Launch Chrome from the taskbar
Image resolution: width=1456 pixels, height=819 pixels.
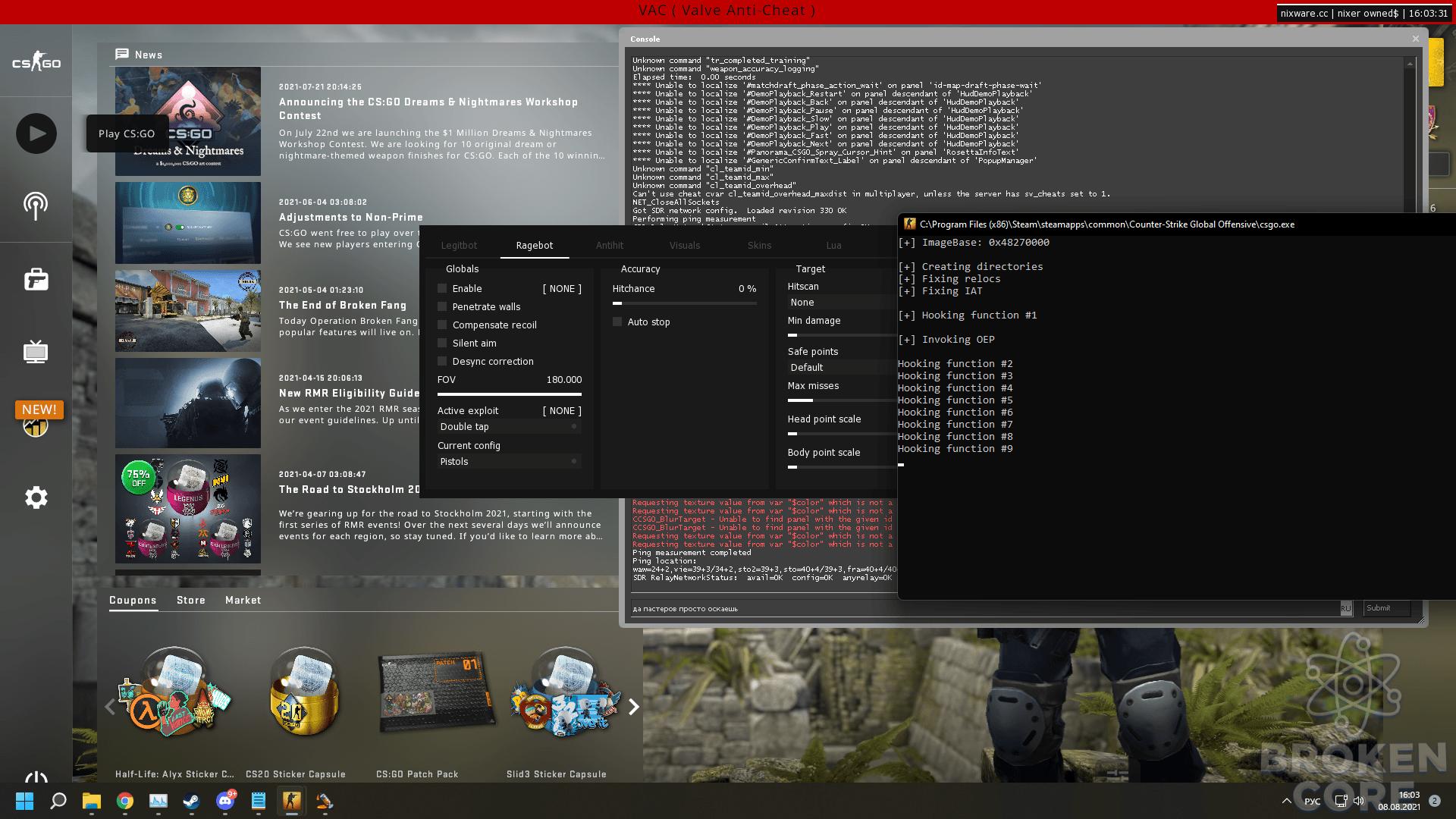click(x=125, y=801)
